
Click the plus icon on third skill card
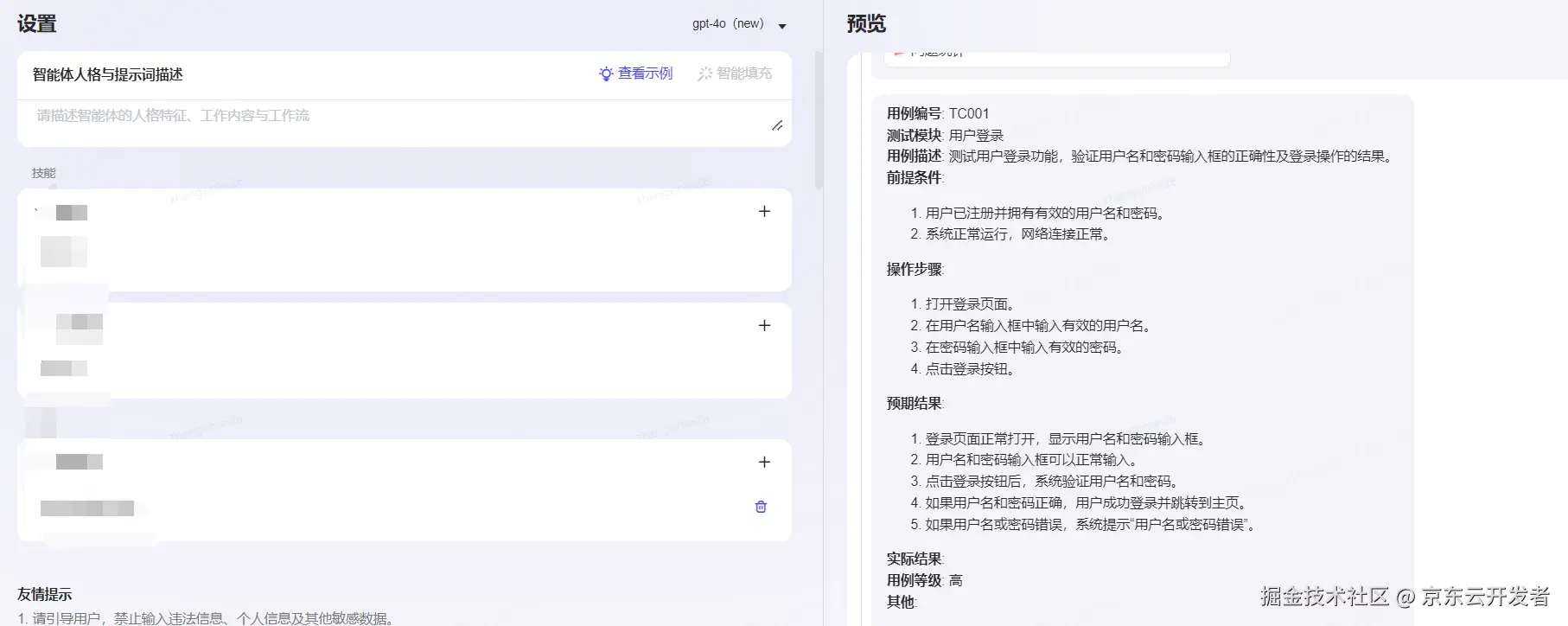764,463
